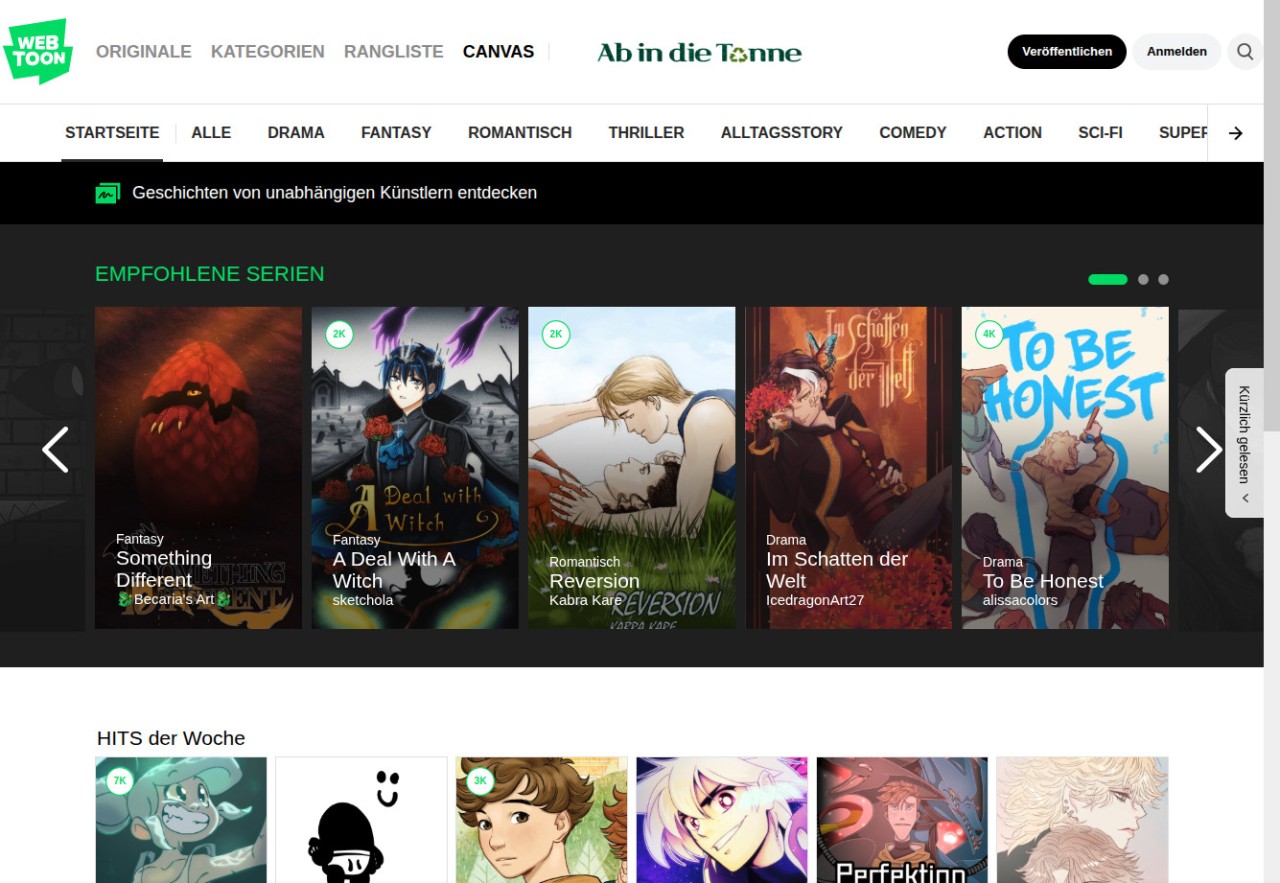Show previous recommended series slide
The image size is (1280, 883).
click(x=55, y=450)
